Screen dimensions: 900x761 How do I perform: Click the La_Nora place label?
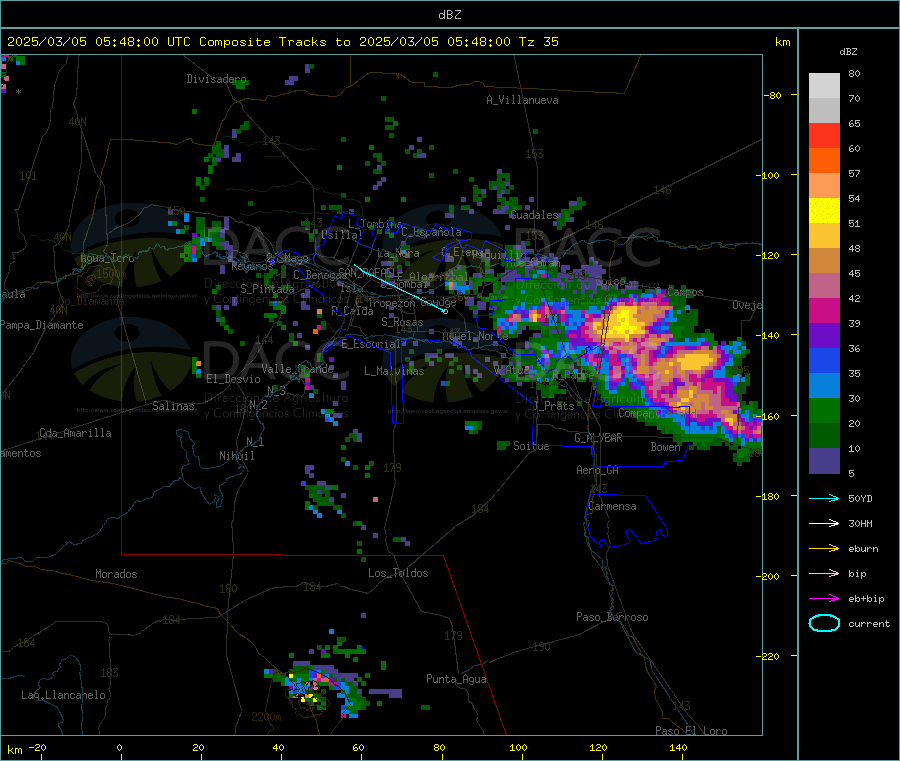[x=398, y=253]
